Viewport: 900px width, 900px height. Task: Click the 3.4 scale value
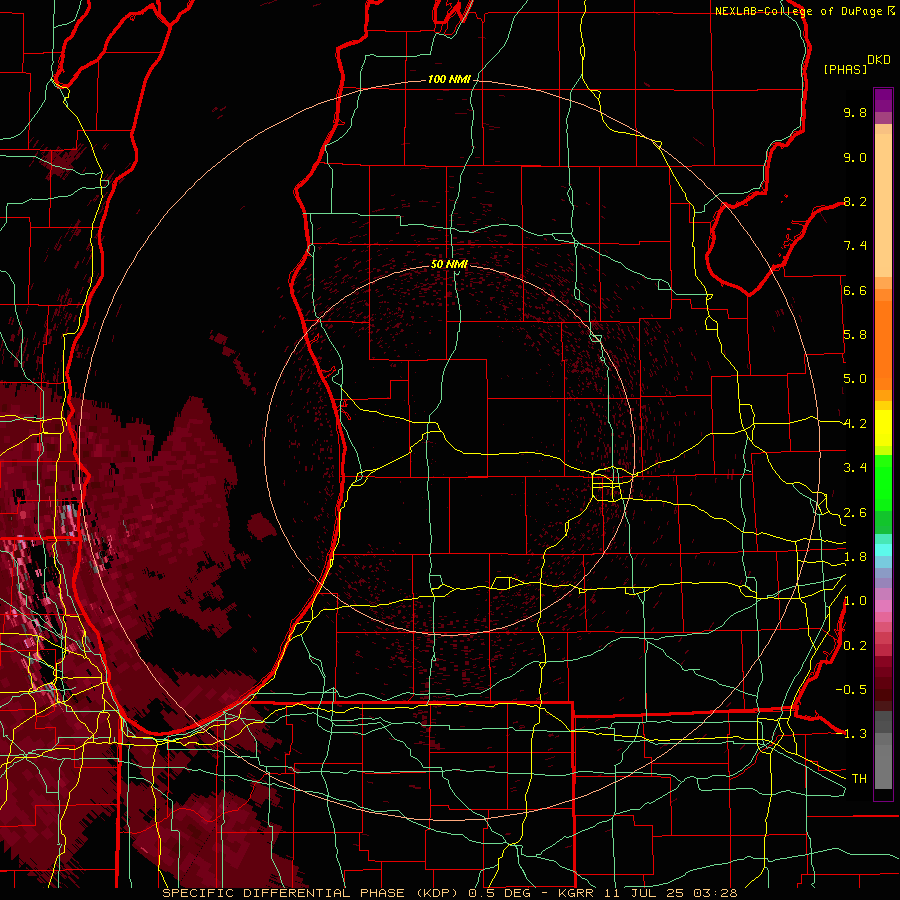click(x=855, y=468)
